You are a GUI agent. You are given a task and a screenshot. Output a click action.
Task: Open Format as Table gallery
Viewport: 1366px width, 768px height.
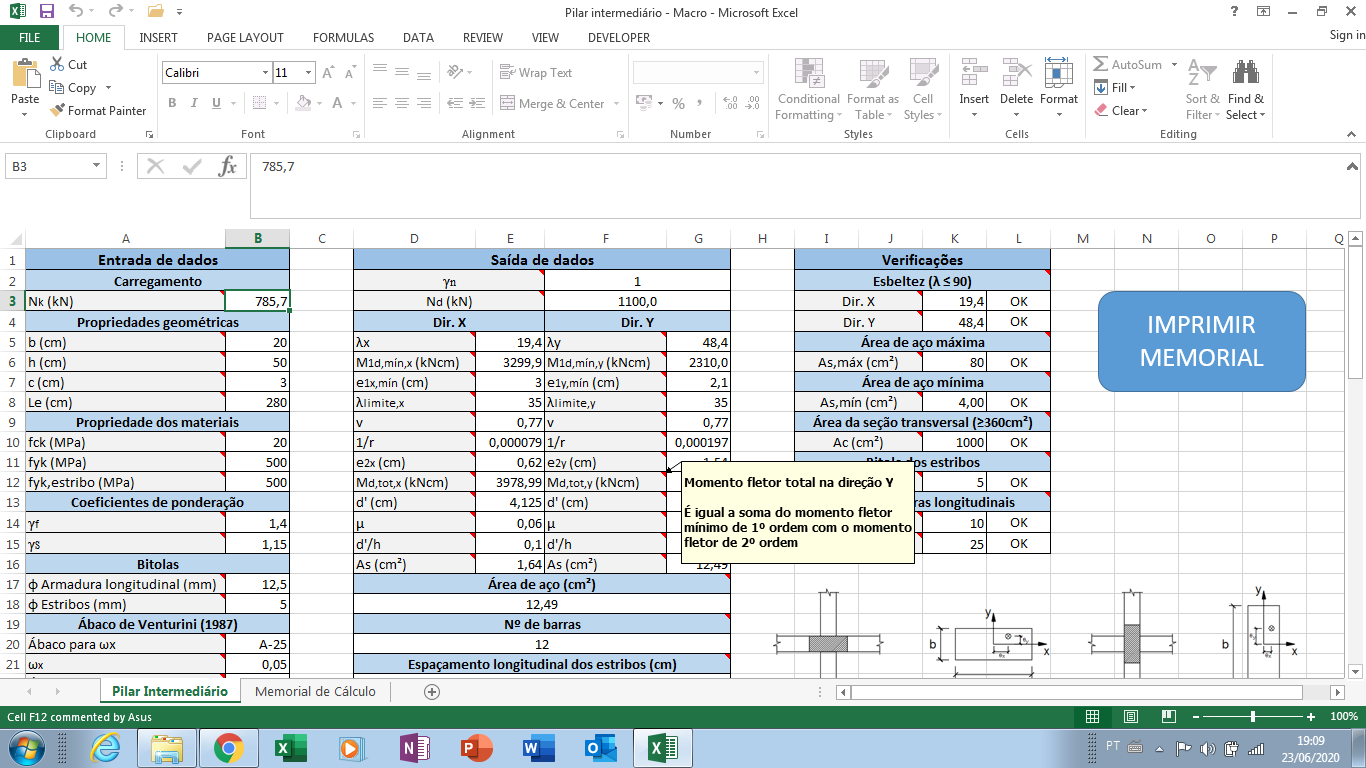(x=872, y=88)
